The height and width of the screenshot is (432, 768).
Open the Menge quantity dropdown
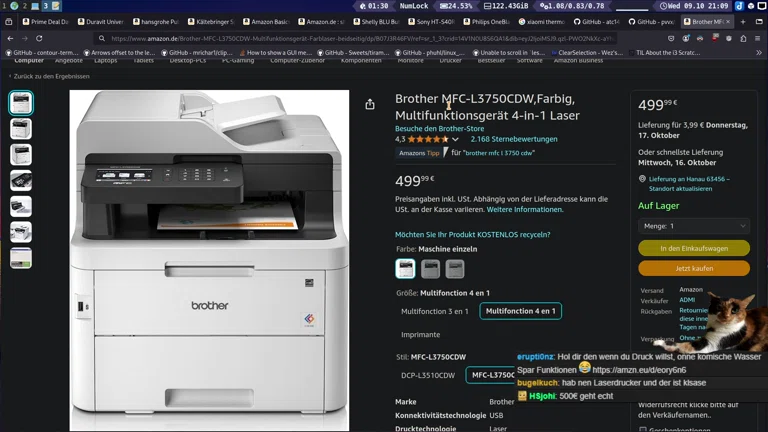coord(694,226)
